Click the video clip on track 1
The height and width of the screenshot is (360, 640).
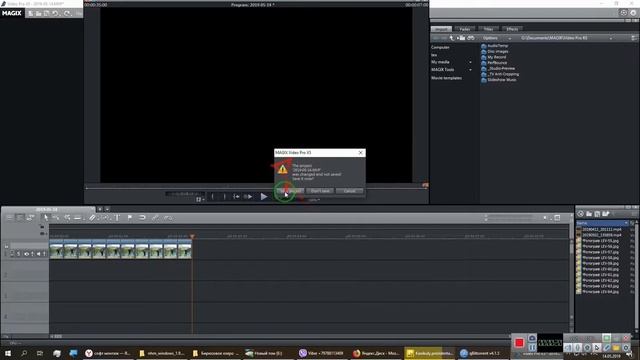(120, 249)
